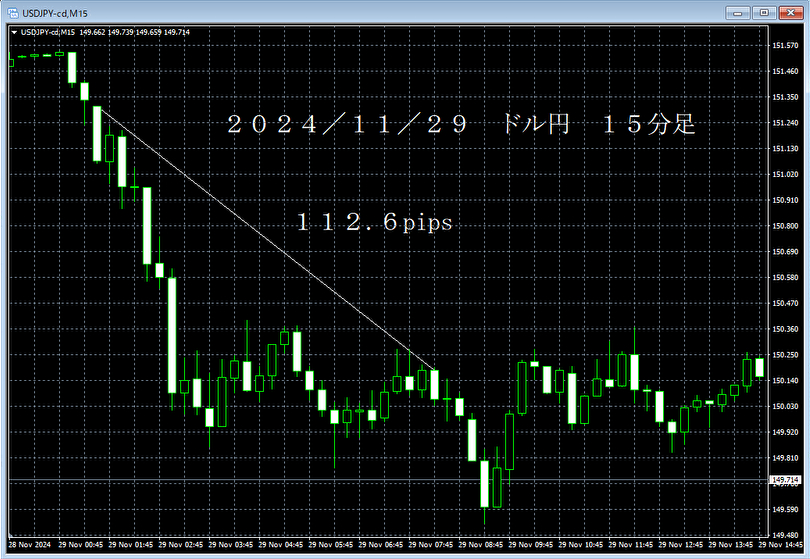
Task: Click the '29 Nov 02:45' time axis label
Action: click(x=181, y=545)
